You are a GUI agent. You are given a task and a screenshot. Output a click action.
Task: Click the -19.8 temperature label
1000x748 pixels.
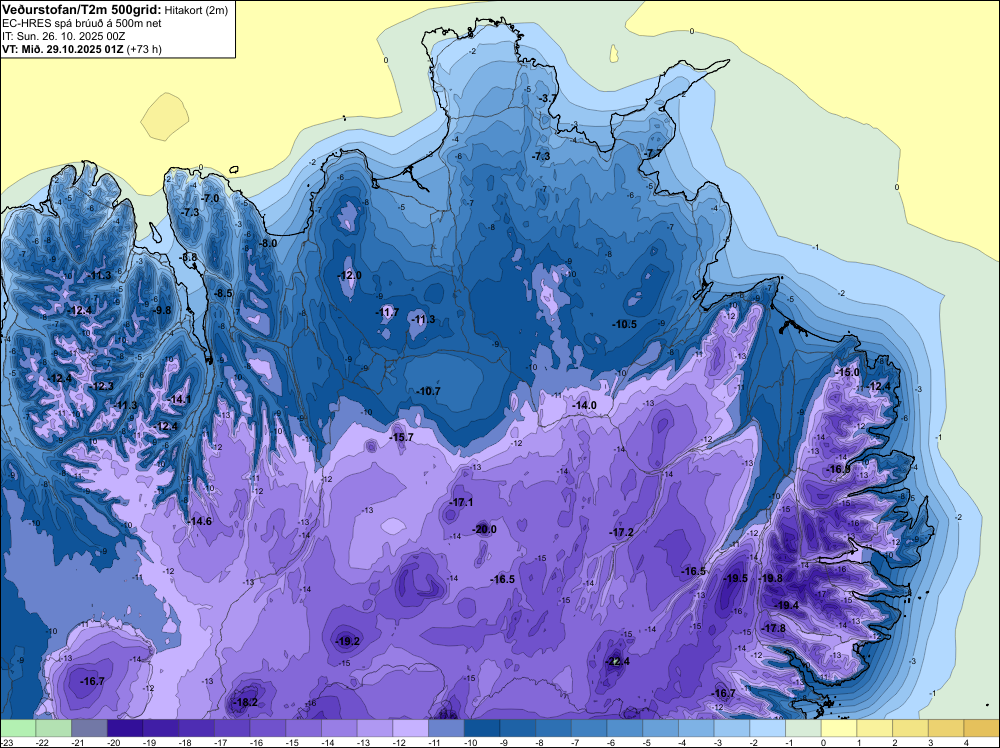pyautogui.click(x=771, y=578)
